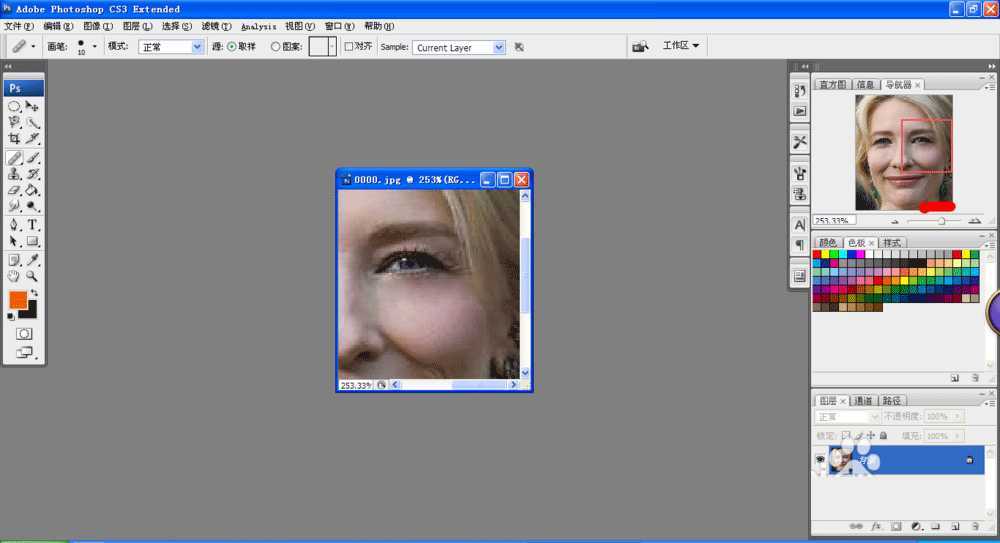The height and width of the screenshot is (543, 1000).
Task: Switch to the 直方图 (Histogram) tab
Action: pyautogui.click(x=832, y=85)
